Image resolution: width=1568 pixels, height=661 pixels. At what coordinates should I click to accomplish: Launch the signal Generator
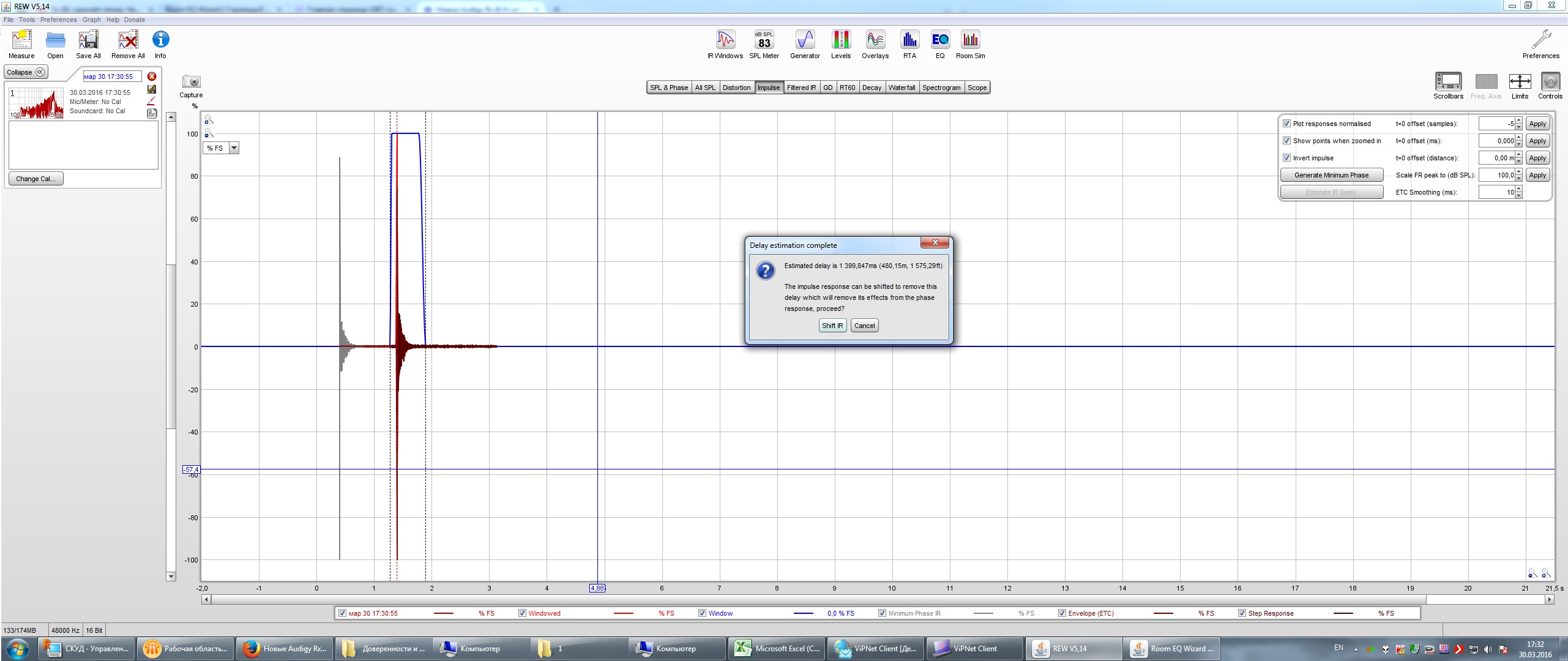(805, 40)
